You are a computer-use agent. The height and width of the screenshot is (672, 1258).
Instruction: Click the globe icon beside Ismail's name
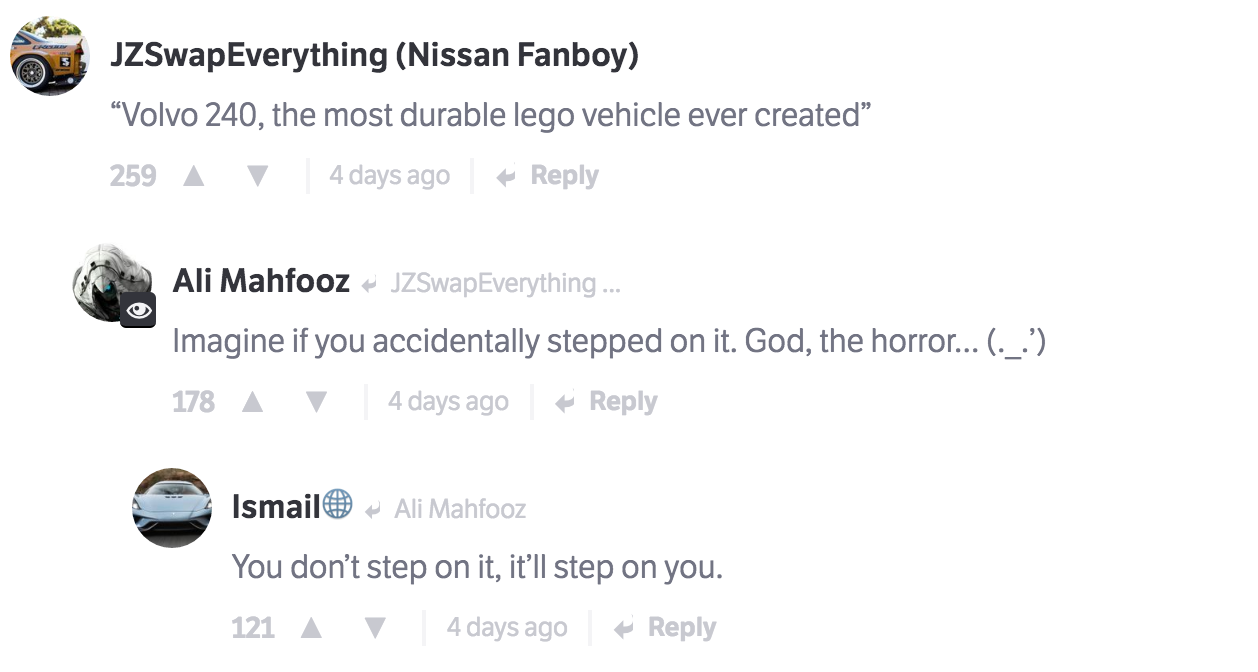click(337, 505)
